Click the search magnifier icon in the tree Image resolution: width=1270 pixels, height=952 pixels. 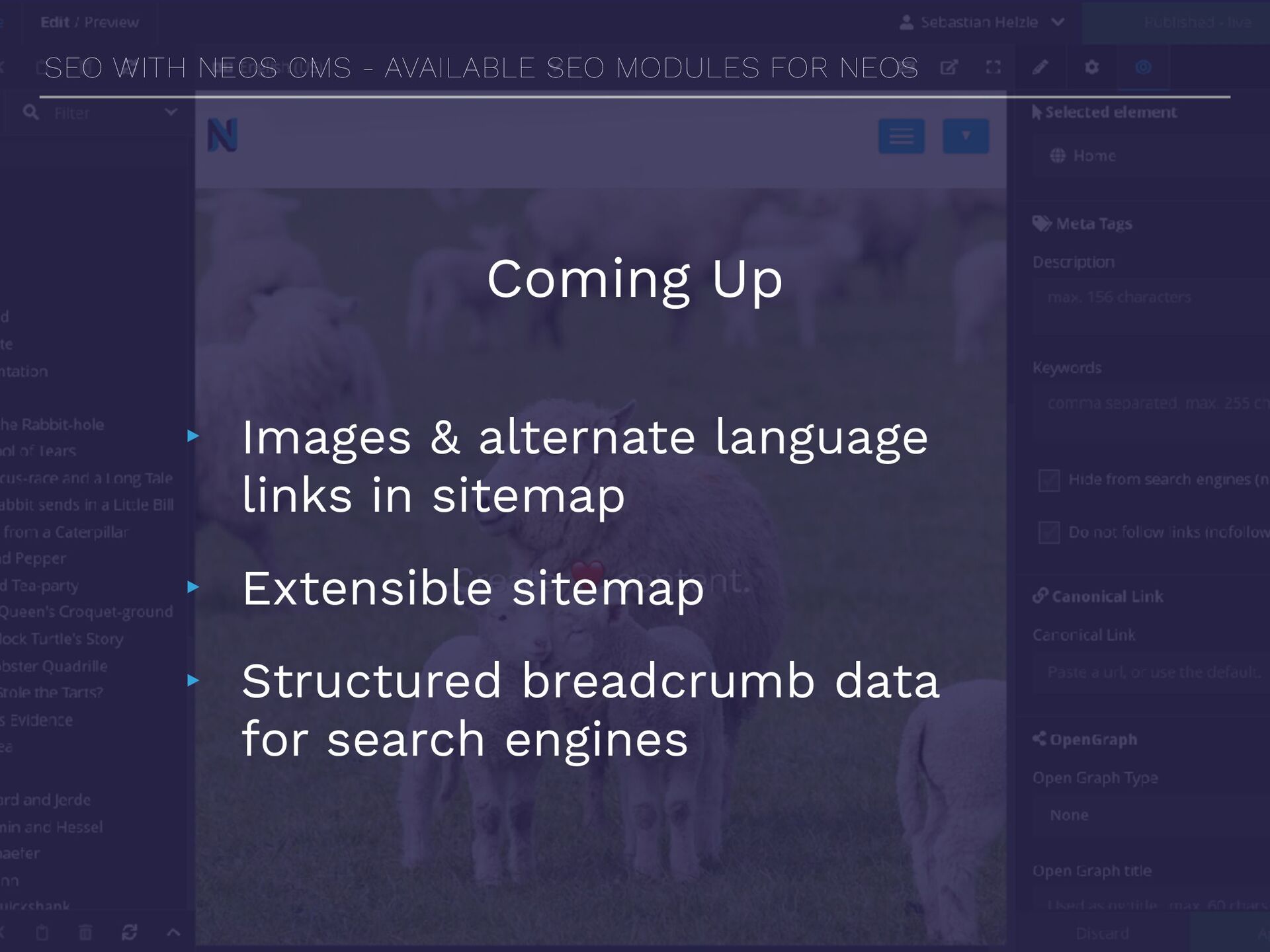(x=30, y=112)
